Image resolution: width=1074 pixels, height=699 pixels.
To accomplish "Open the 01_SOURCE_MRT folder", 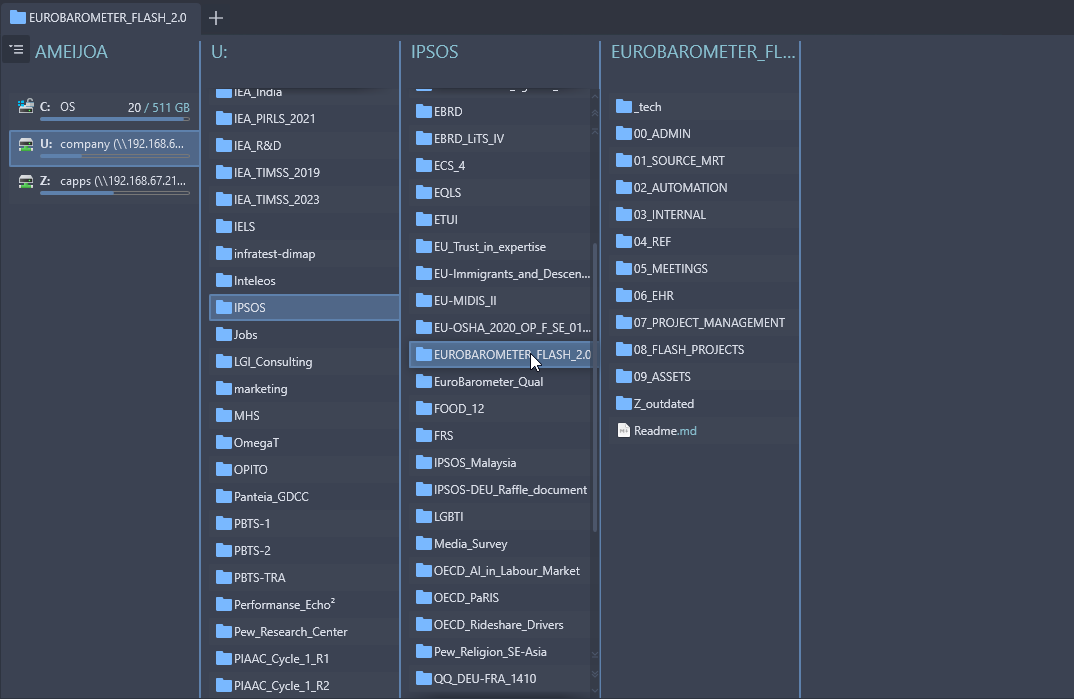I will click(x=703, y=161).
